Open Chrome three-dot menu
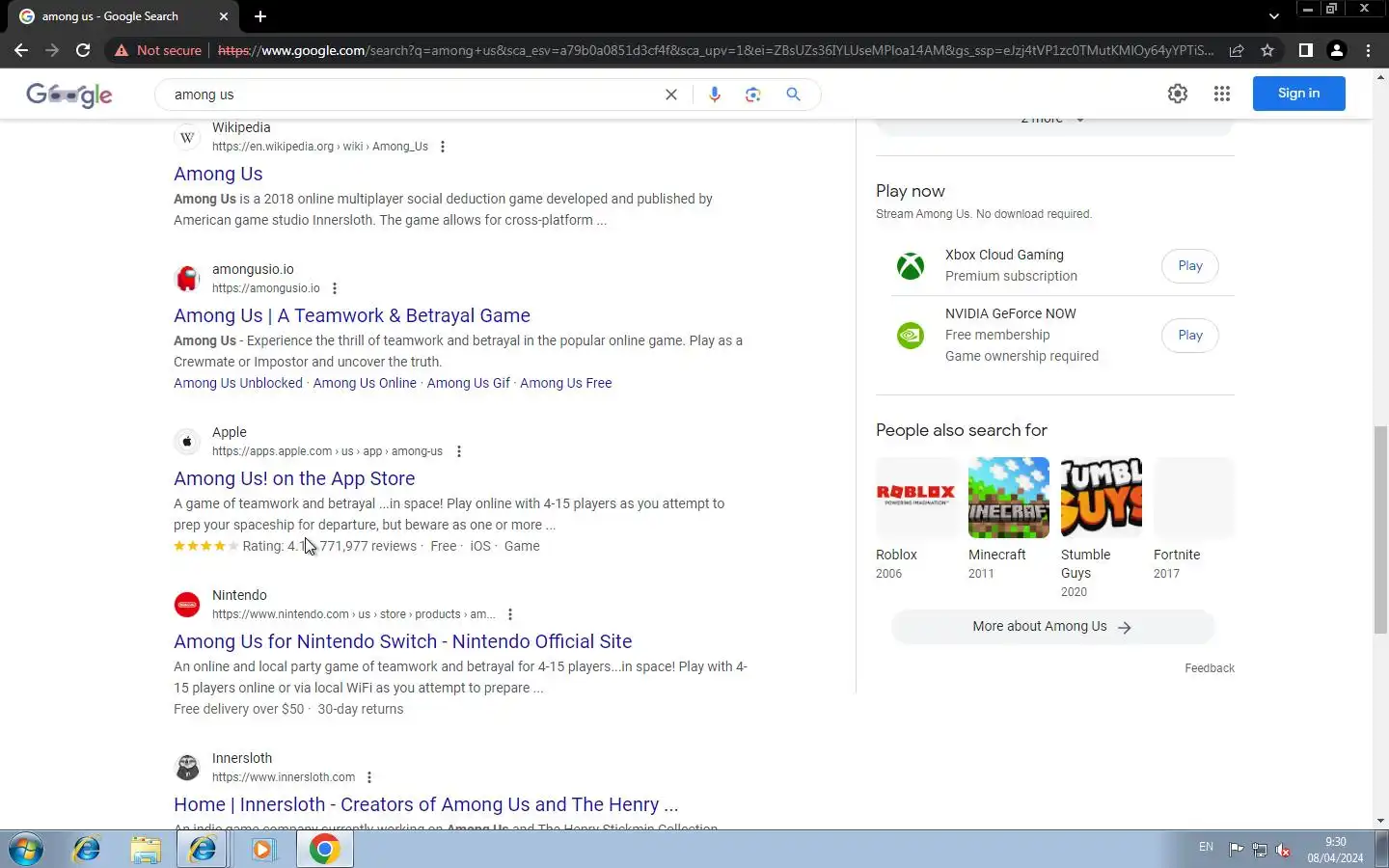This screenshot has height=868, width=1389. [1368, 50]
